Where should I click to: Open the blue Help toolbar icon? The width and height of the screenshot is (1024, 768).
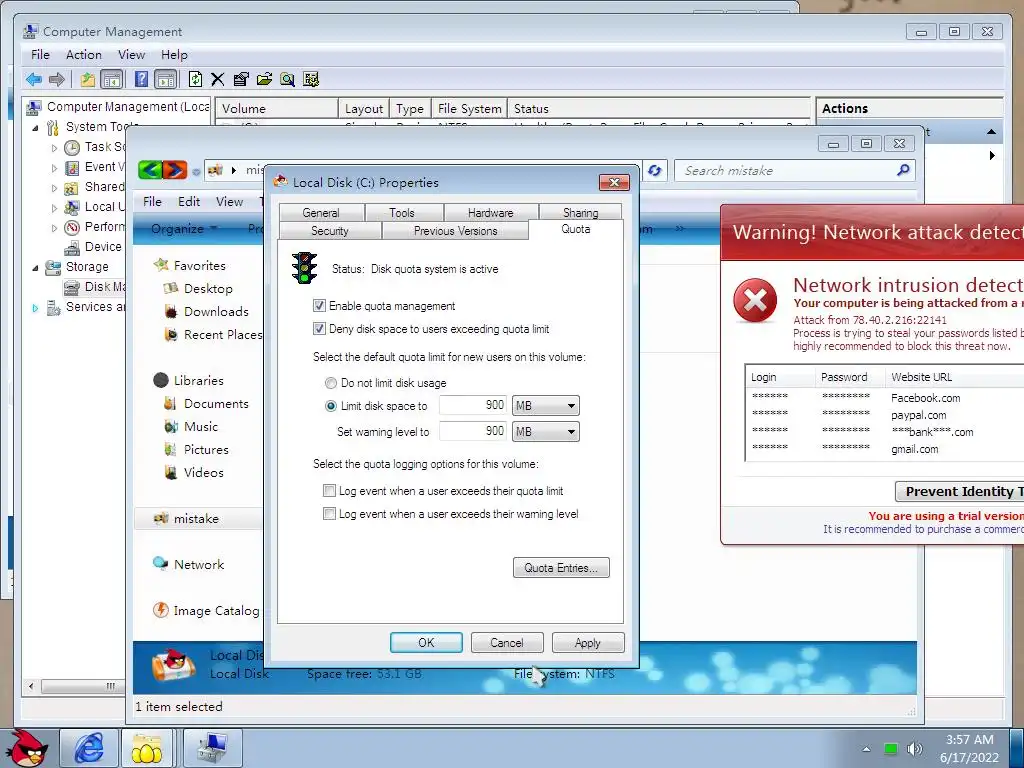coord(141,80)
